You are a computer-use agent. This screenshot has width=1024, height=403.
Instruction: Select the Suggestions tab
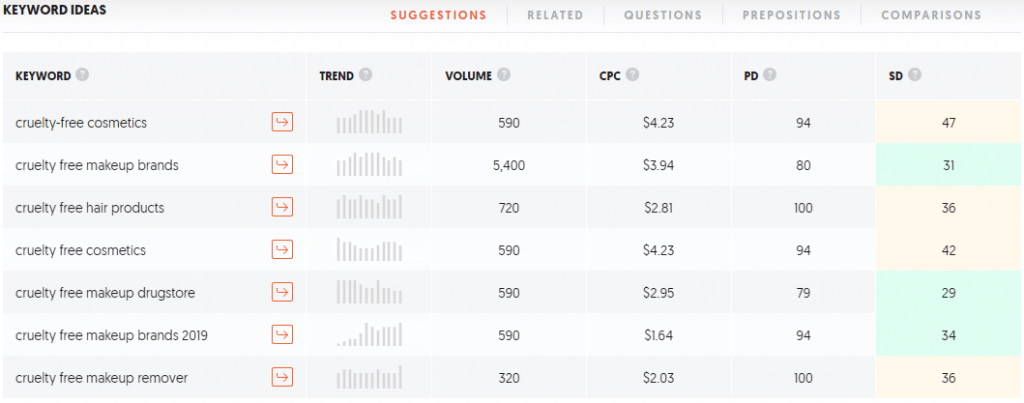coord(439,15)
